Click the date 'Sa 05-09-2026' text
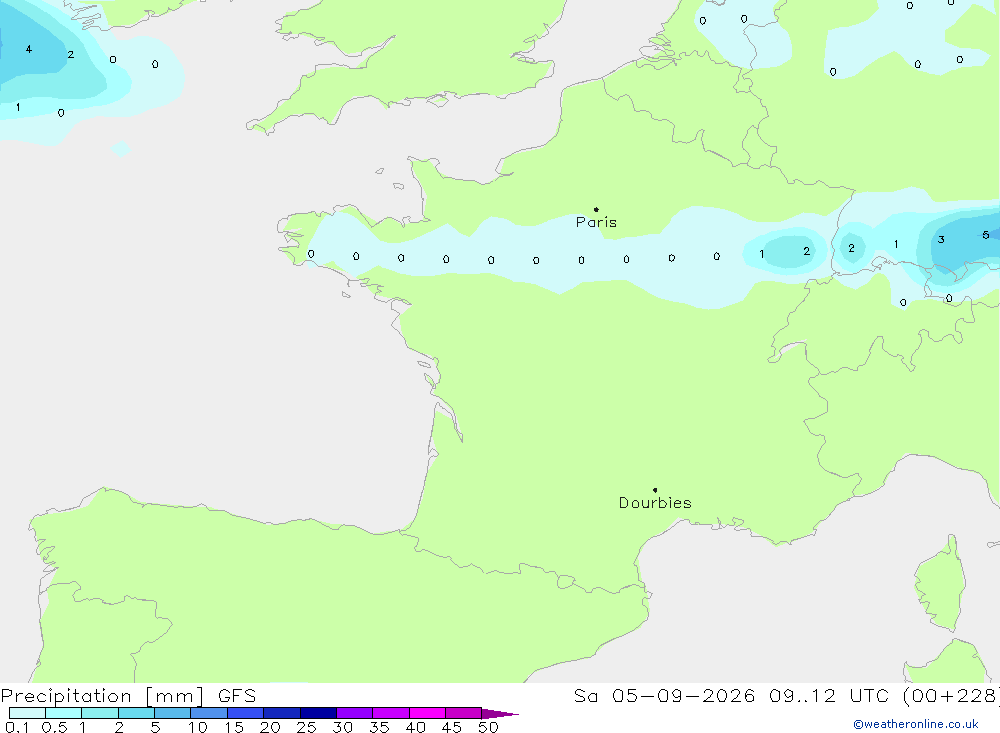Image resolution: width=1000 pixels, height=733 pixels. point(664,696)
